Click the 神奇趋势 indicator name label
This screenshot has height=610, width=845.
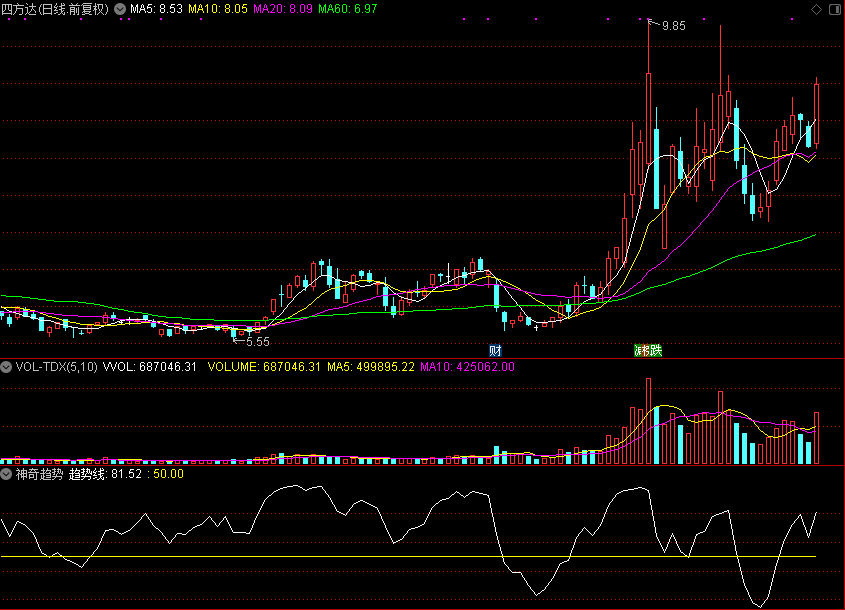[x=39, y=474]
